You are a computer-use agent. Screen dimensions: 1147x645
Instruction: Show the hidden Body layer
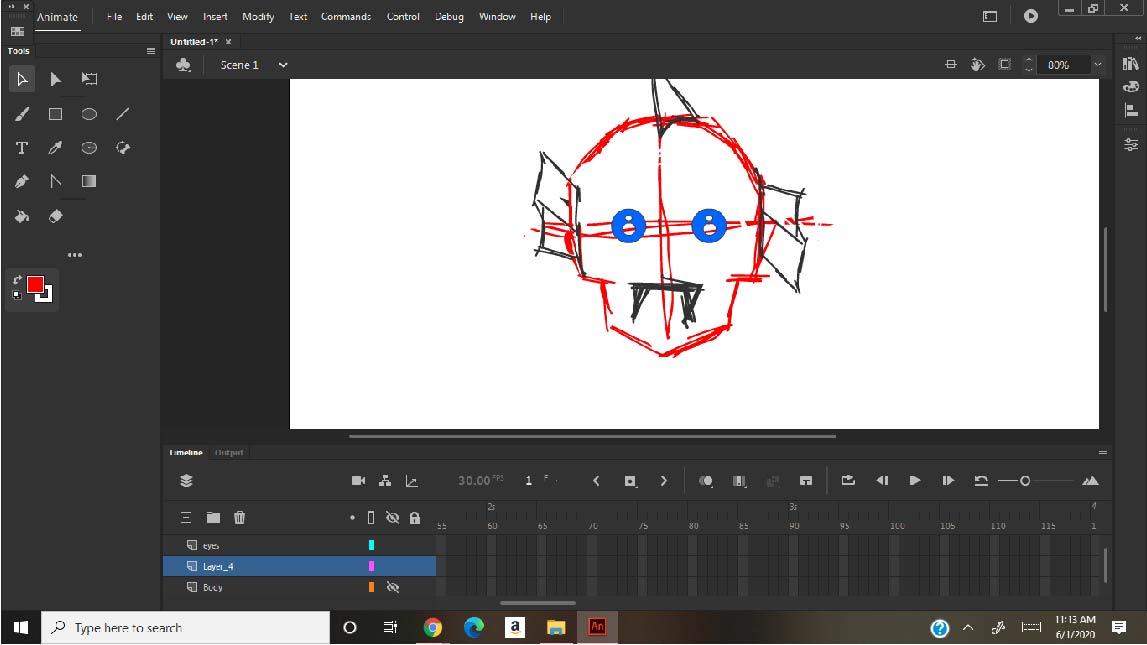pyautogui.click(x=393, y=587)
